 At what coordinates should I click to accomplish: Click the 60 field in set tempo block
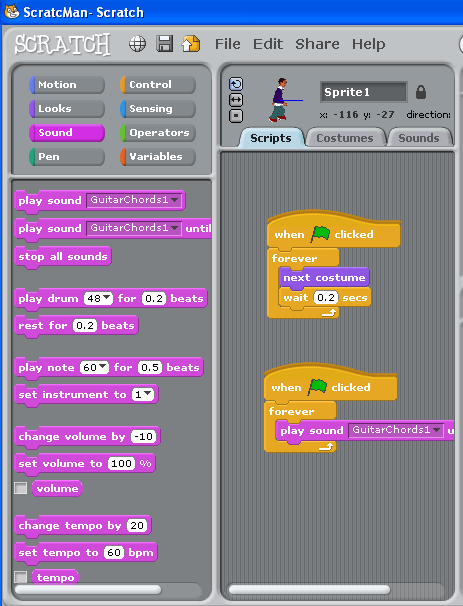pyautogui.click(x=114, y=552)
